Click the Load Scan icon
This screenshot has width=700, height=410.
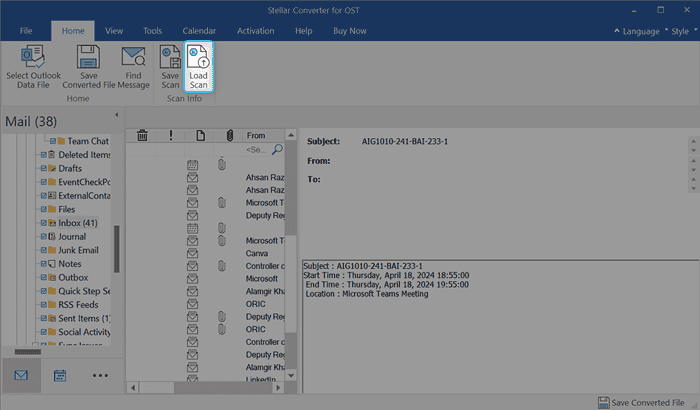tap(199, 67)
